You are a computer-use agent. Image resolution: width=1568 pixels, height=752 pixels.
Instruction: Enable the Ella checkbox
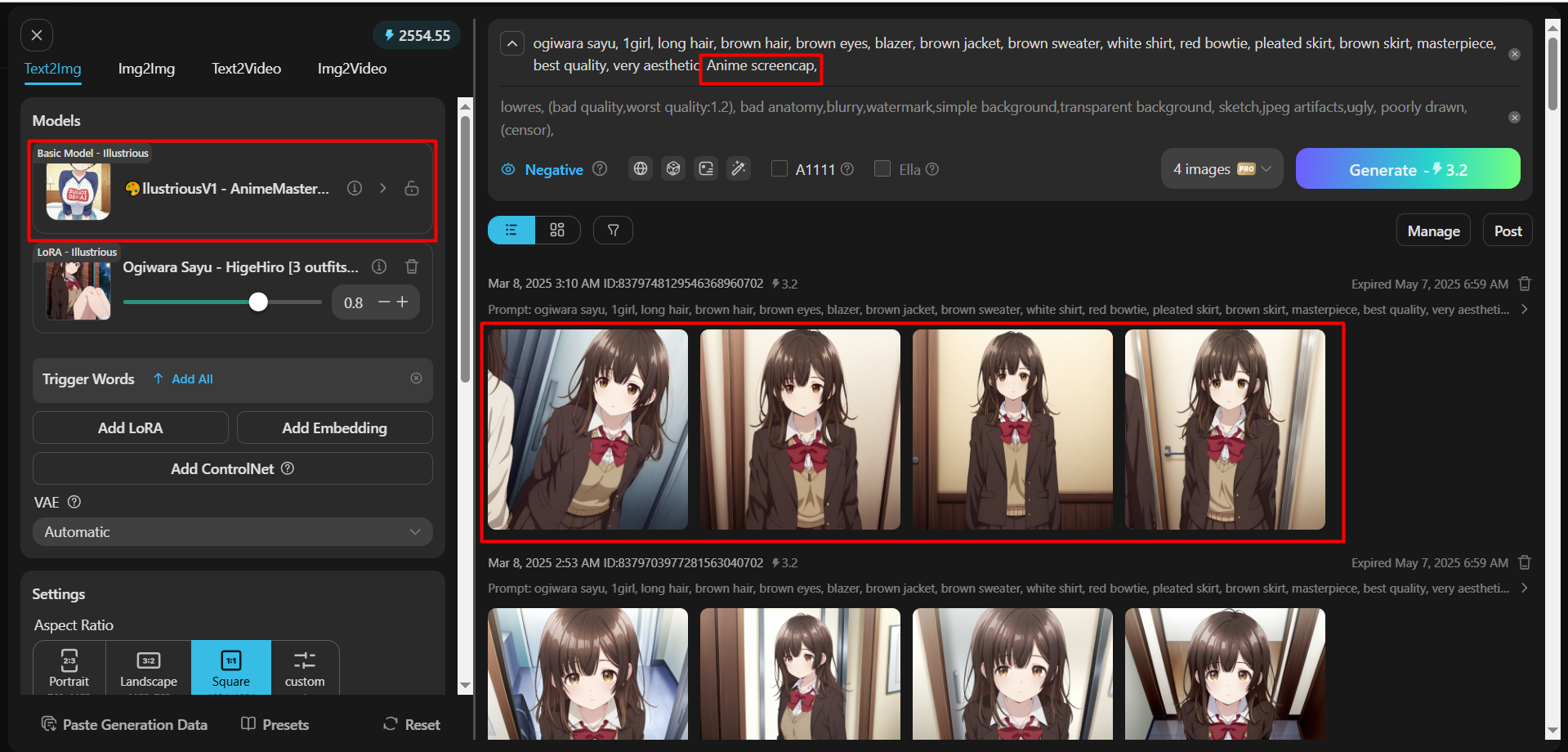click(x=882, y=168)
